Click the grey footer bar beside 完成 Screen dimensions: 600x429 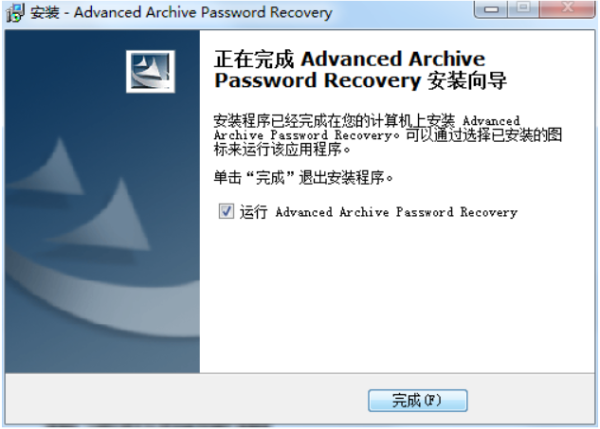click(184, 400)
